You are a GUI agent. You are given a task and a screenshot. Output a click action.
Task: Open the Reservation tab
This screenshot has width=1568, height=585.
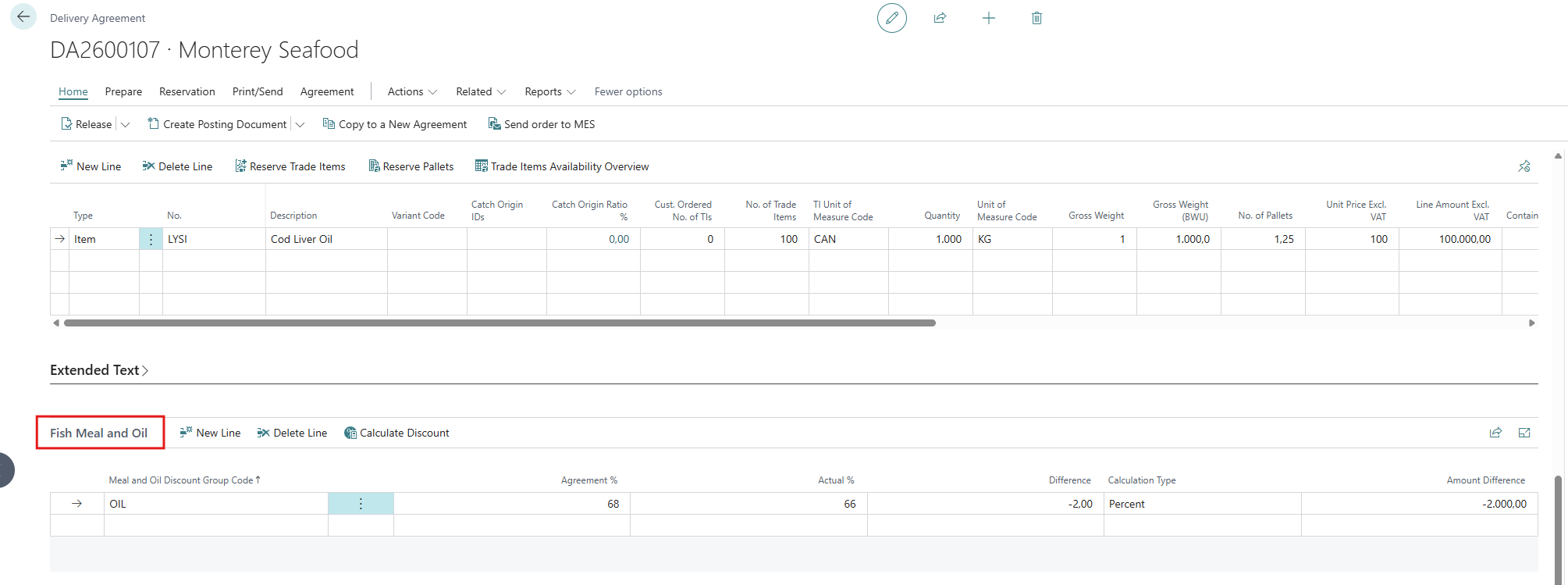coord(187,91)
